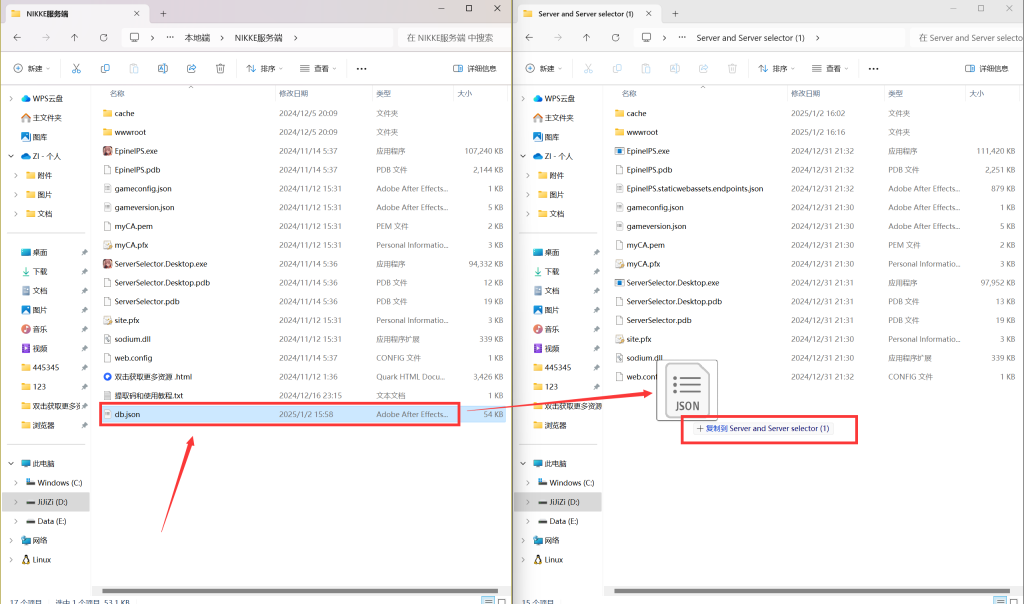This screenshot has width=1024, height=604.
Task: Select the cut icon in the left toolbar
Action: click(x=76, y=68)
